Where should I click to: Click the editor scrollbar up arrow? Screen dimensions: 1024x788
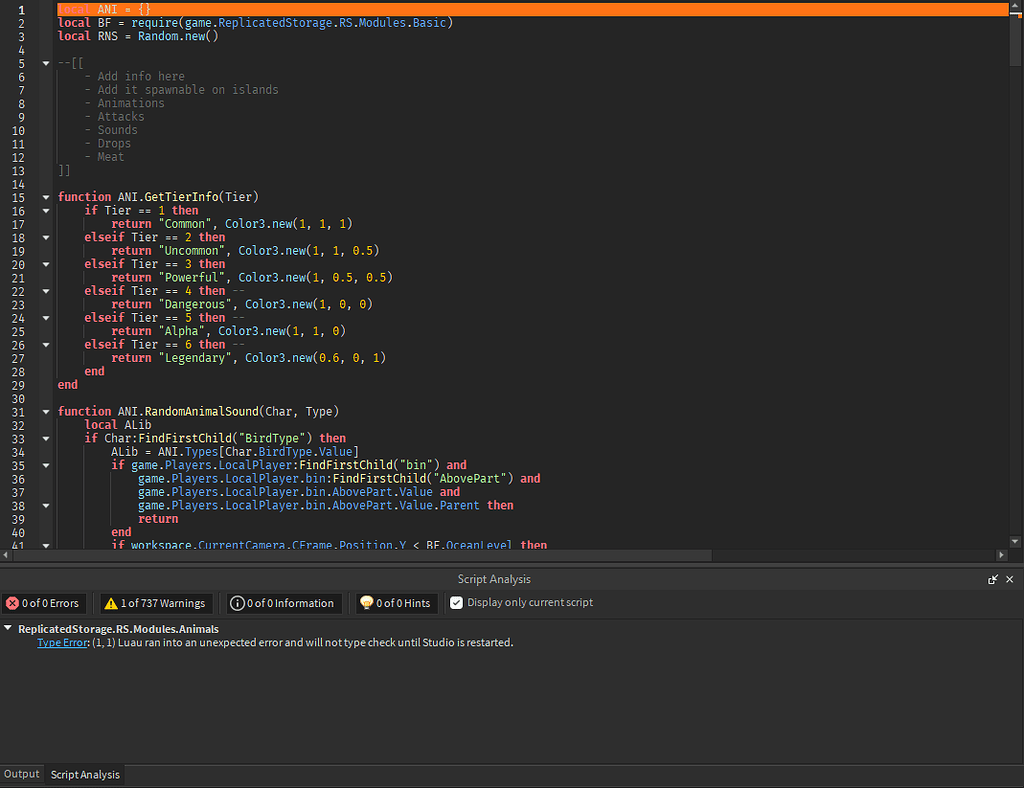[x=1016, y=8]
